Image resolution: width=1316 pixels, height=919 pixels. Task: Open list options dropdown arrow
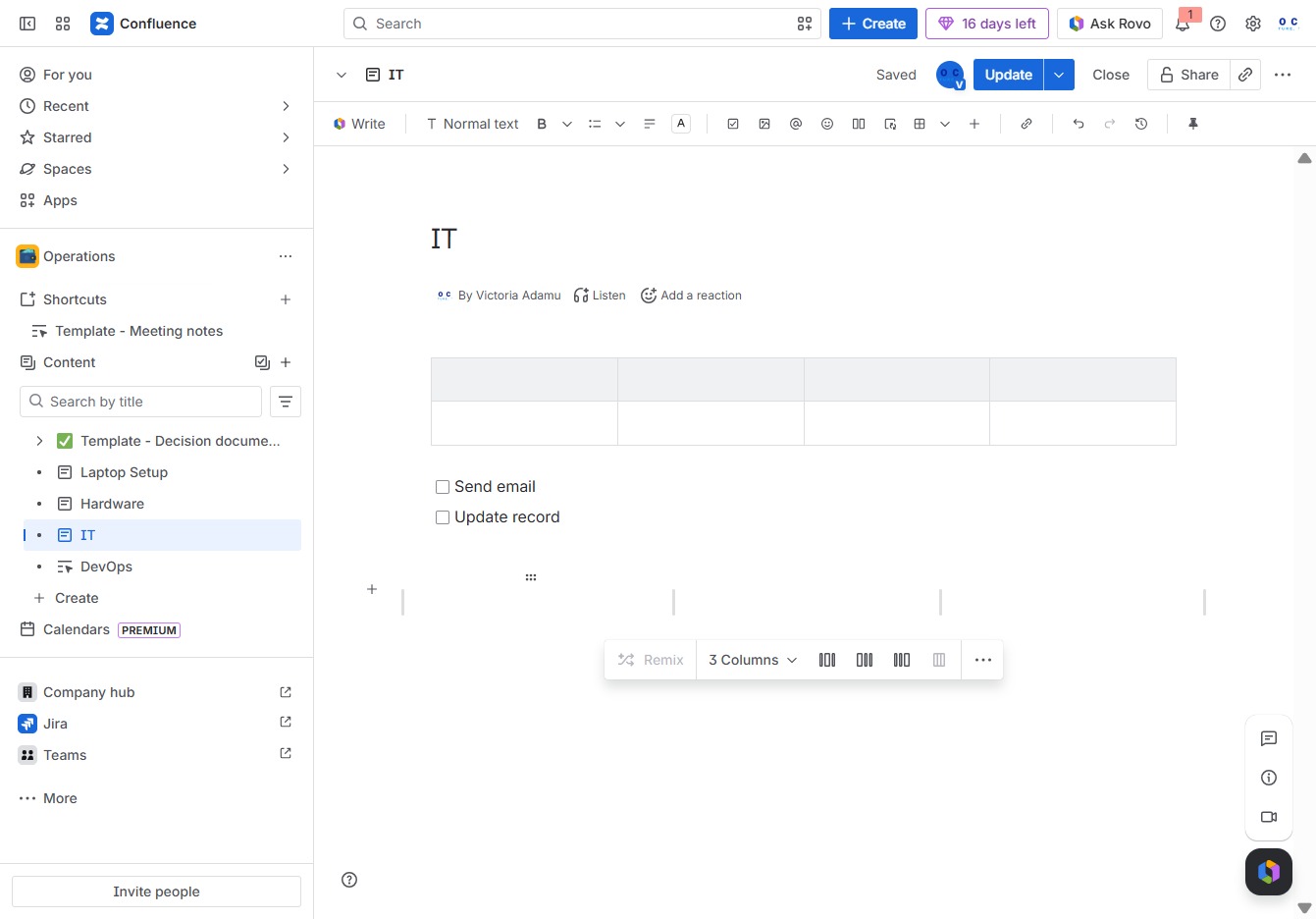(x=620, y=124)
